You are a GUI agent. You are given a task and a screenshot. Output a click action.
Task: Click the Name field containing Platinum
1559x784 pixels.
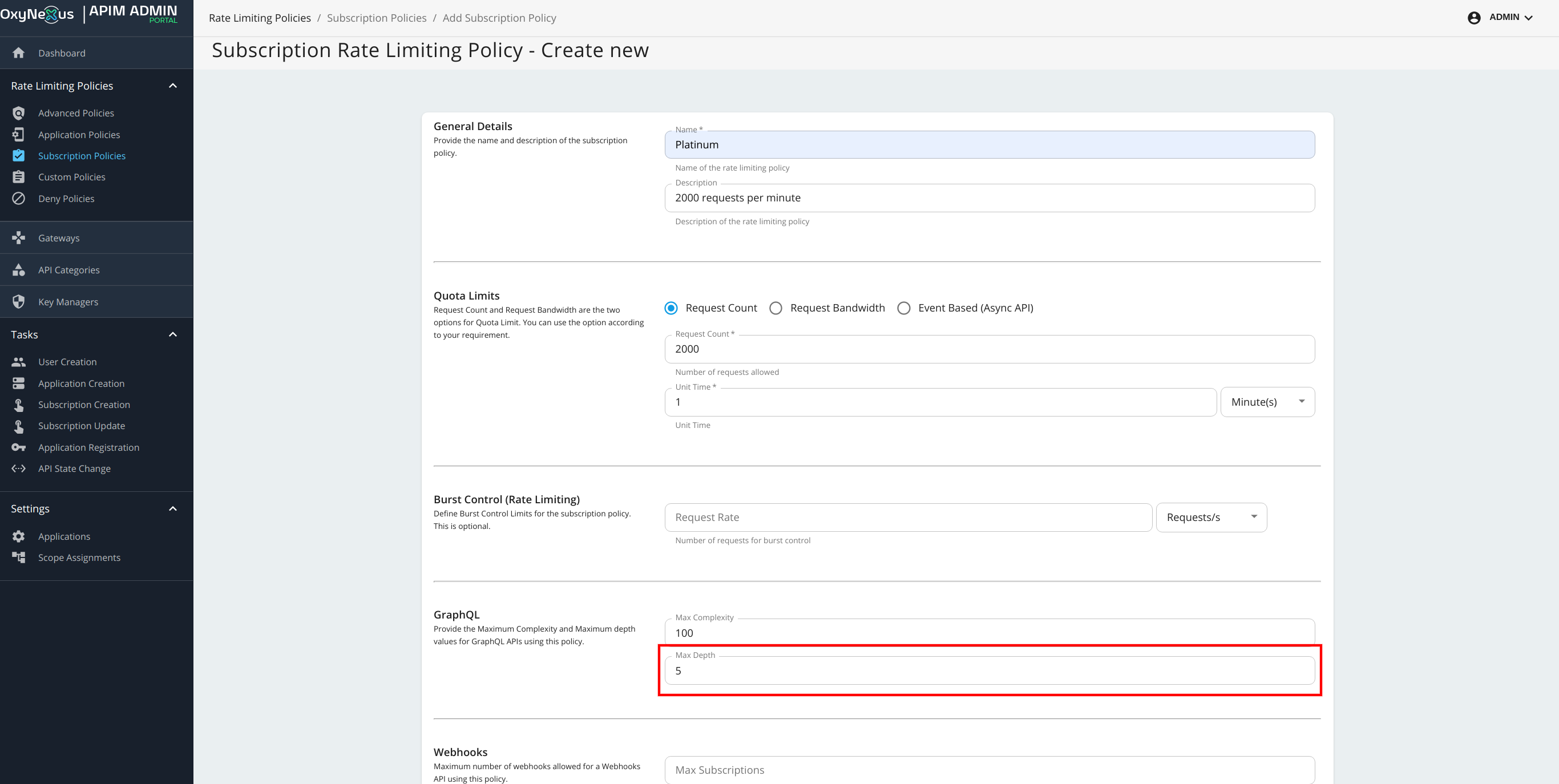(989, 144)
